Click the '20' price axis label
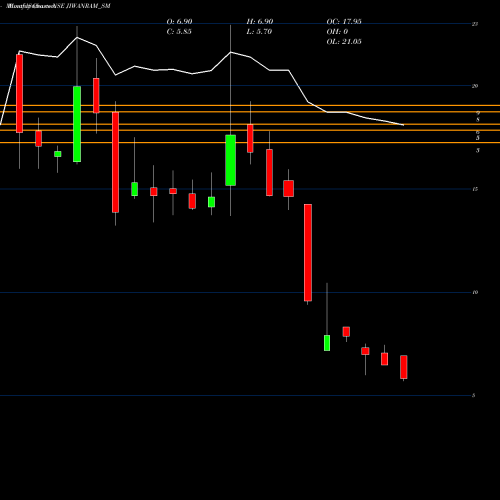 click(475, 86)
